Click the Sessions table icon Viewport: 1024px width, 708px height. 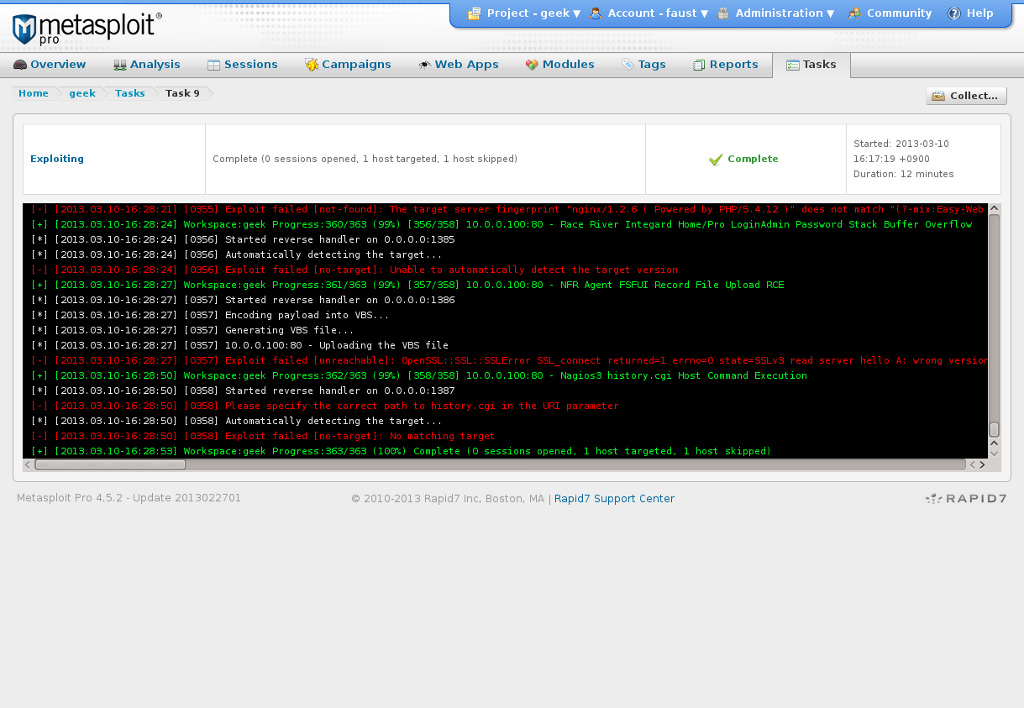[214, 65]
